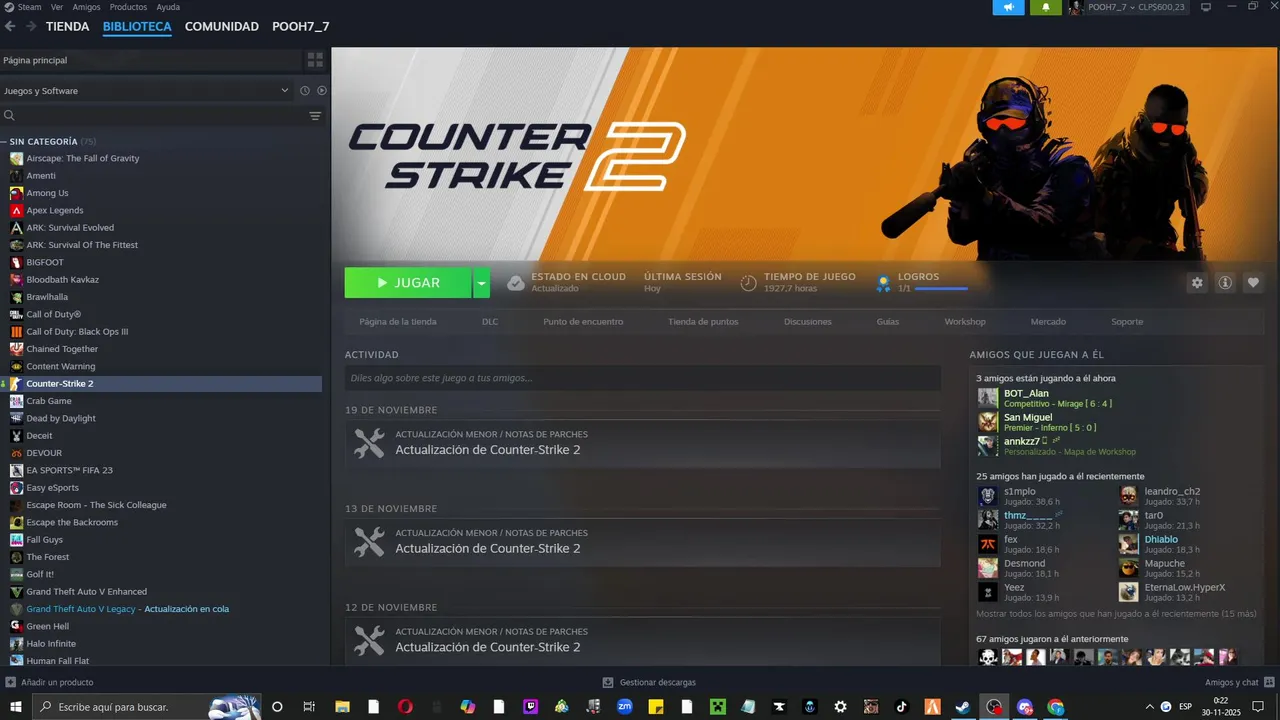
Task: Open Windows Task View icon
Action: click(x=309, y=707)
